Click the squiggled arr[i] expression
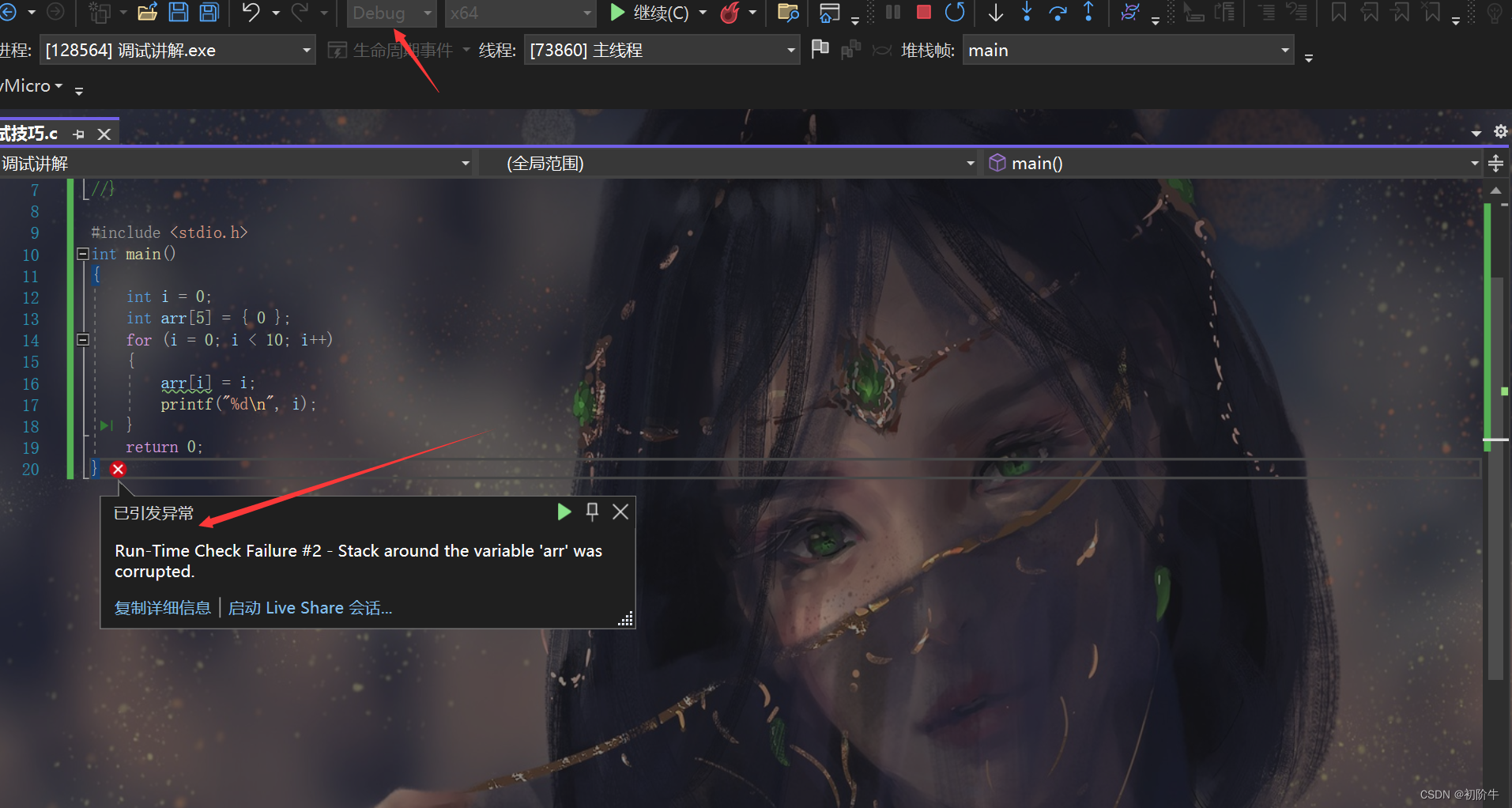This screenshot has width=1512, height=808. [186, 383]
